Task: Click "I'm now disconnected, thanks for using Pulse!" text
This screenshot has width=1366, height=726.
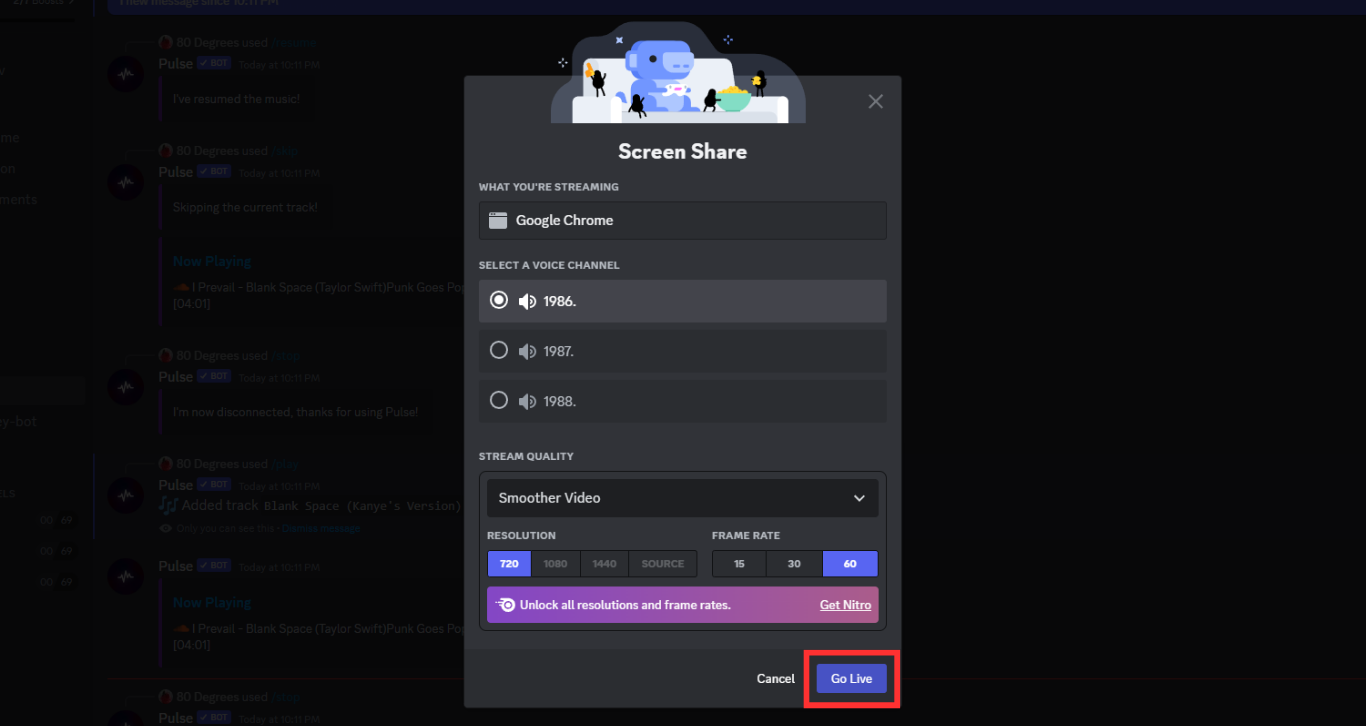Action: [x=295, y=412]
